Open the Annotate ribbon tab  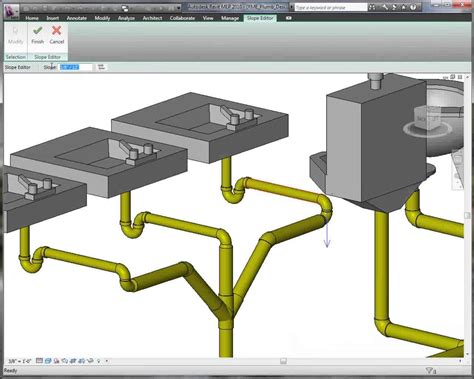[77, 18]
